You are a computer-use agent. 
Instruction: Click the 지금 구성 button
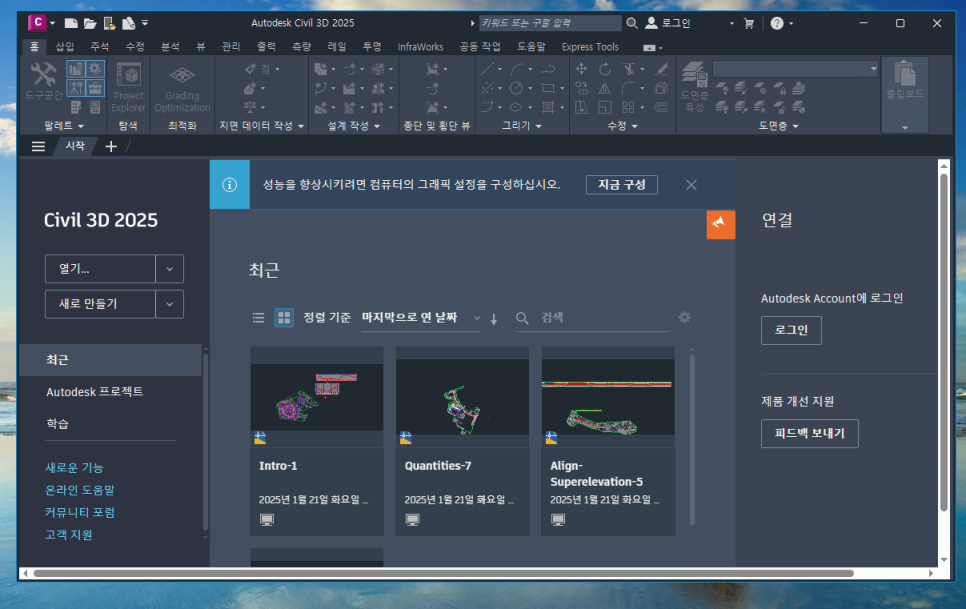622,185
